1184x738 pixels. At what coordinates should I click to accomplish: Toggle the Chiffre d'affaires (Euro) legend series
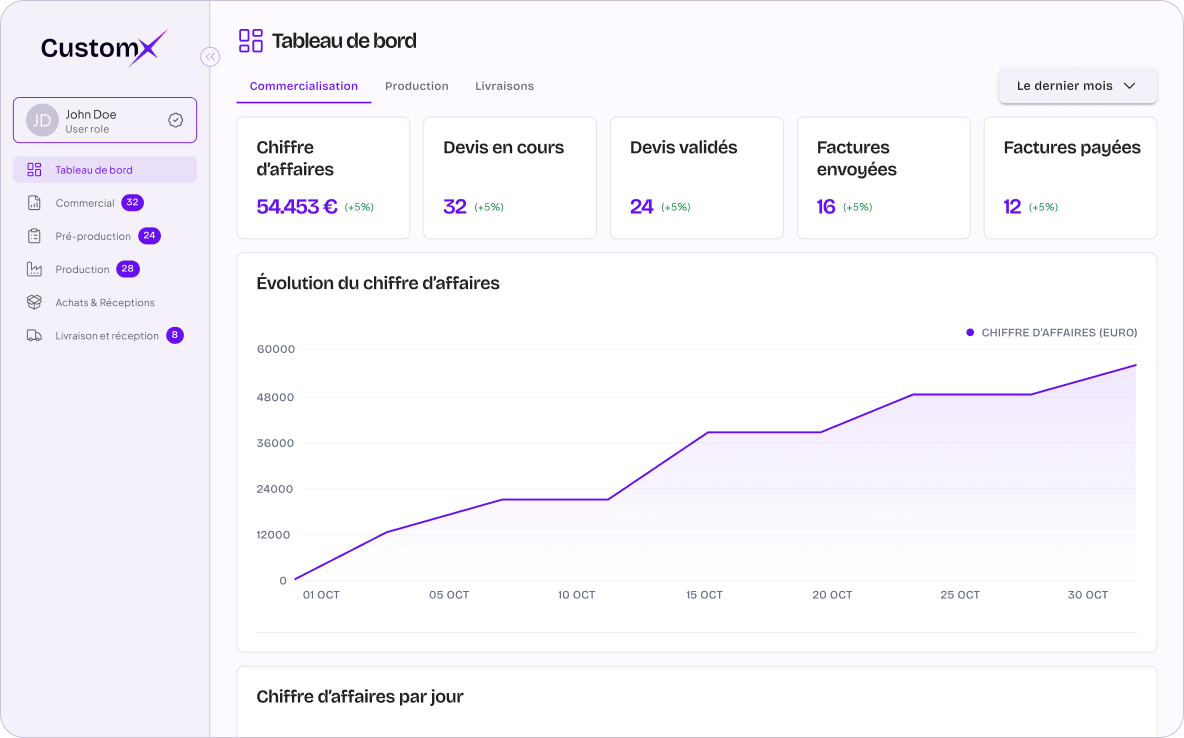point(1051,332)
